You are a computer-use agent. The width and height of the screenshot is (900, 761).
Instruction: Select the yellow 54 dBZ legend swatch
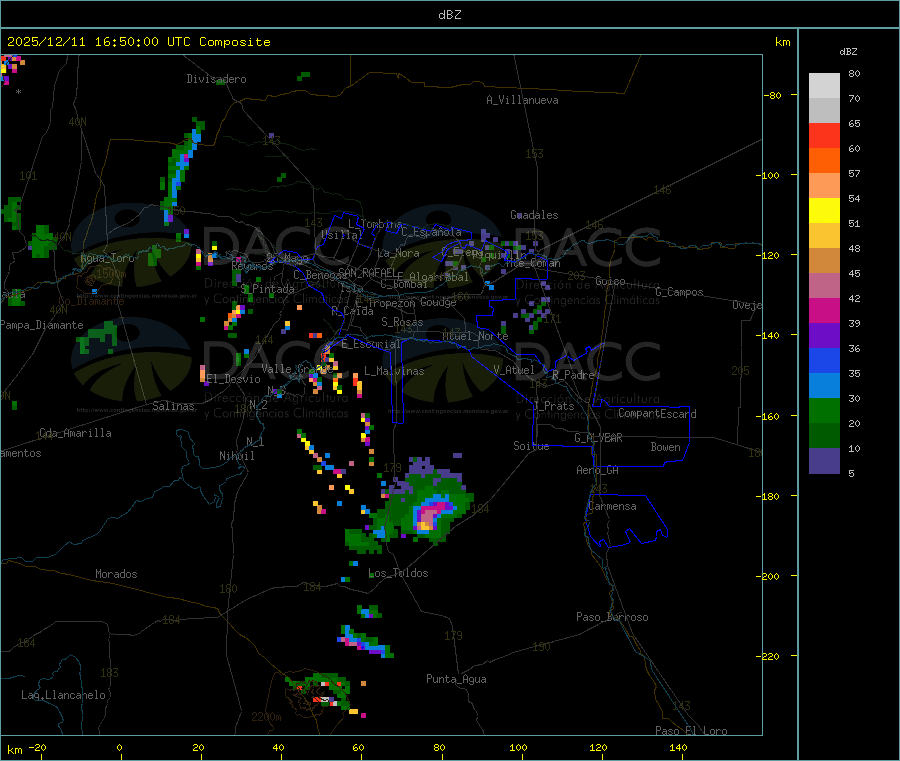pyautogui.click(x=824, y=211)
